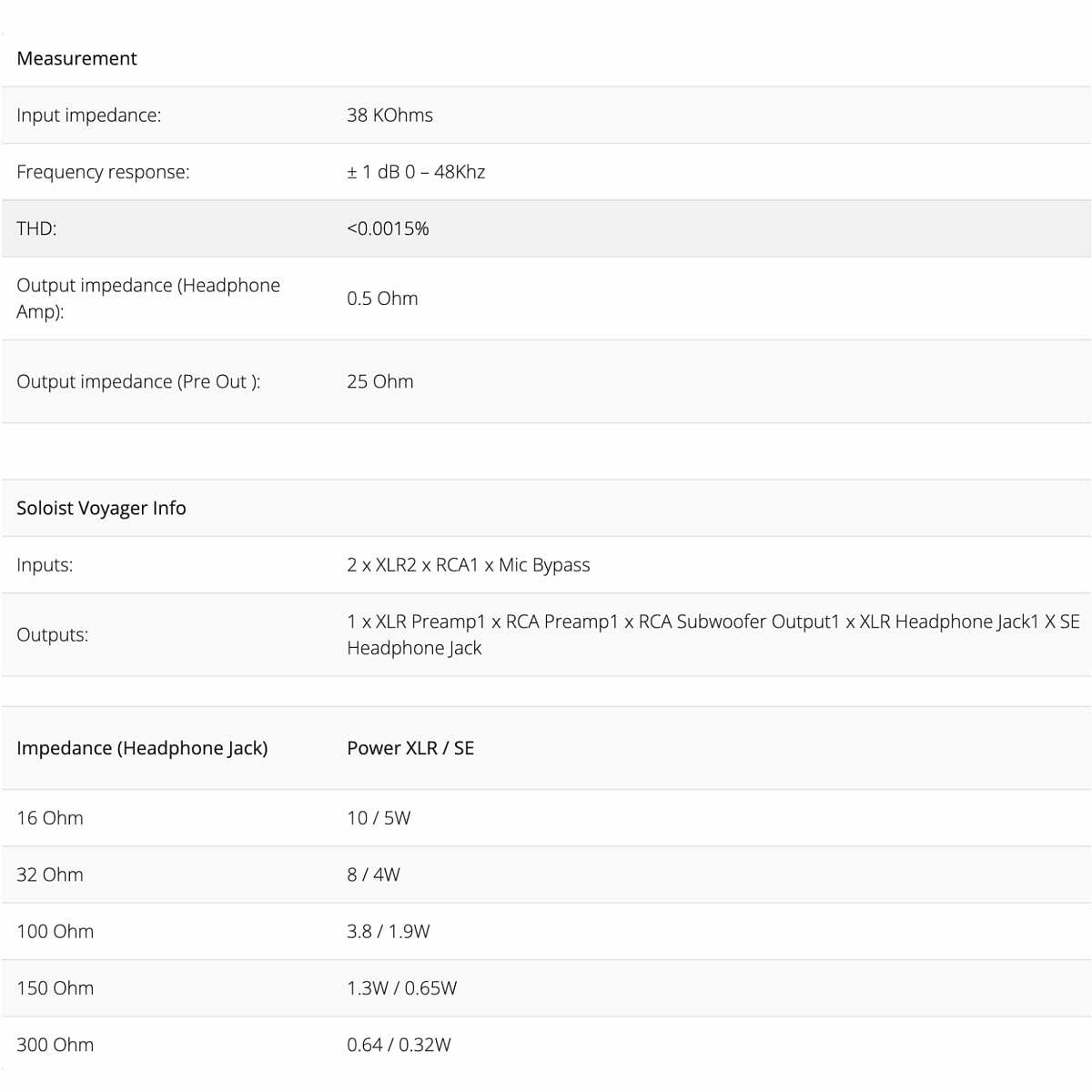
Task: Click Output impedance (Headphone Amp) label
Action: [147, 298]
